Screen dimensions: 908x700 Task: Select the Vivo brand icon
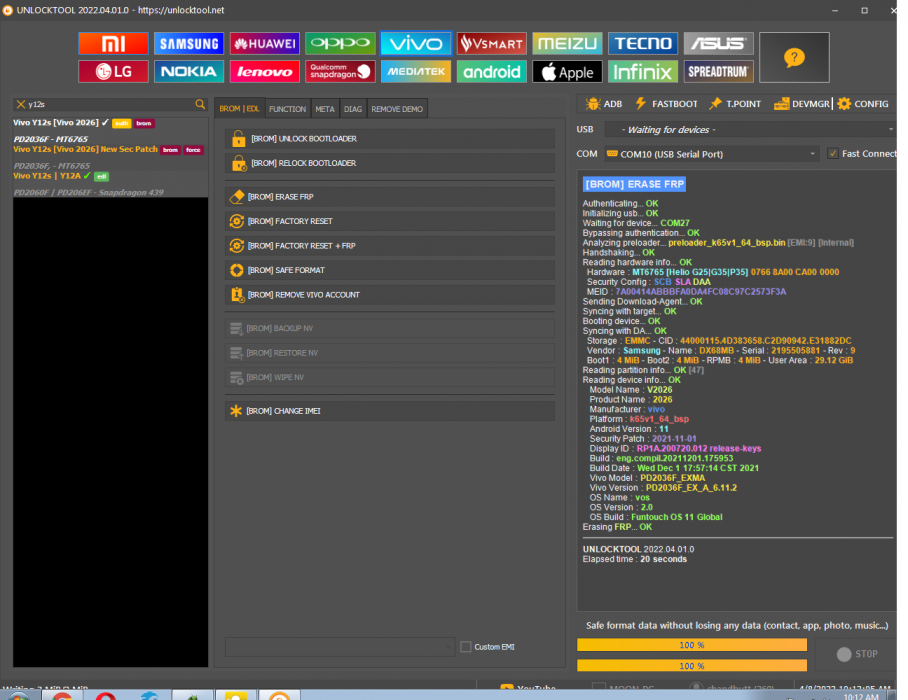(416, 43)
